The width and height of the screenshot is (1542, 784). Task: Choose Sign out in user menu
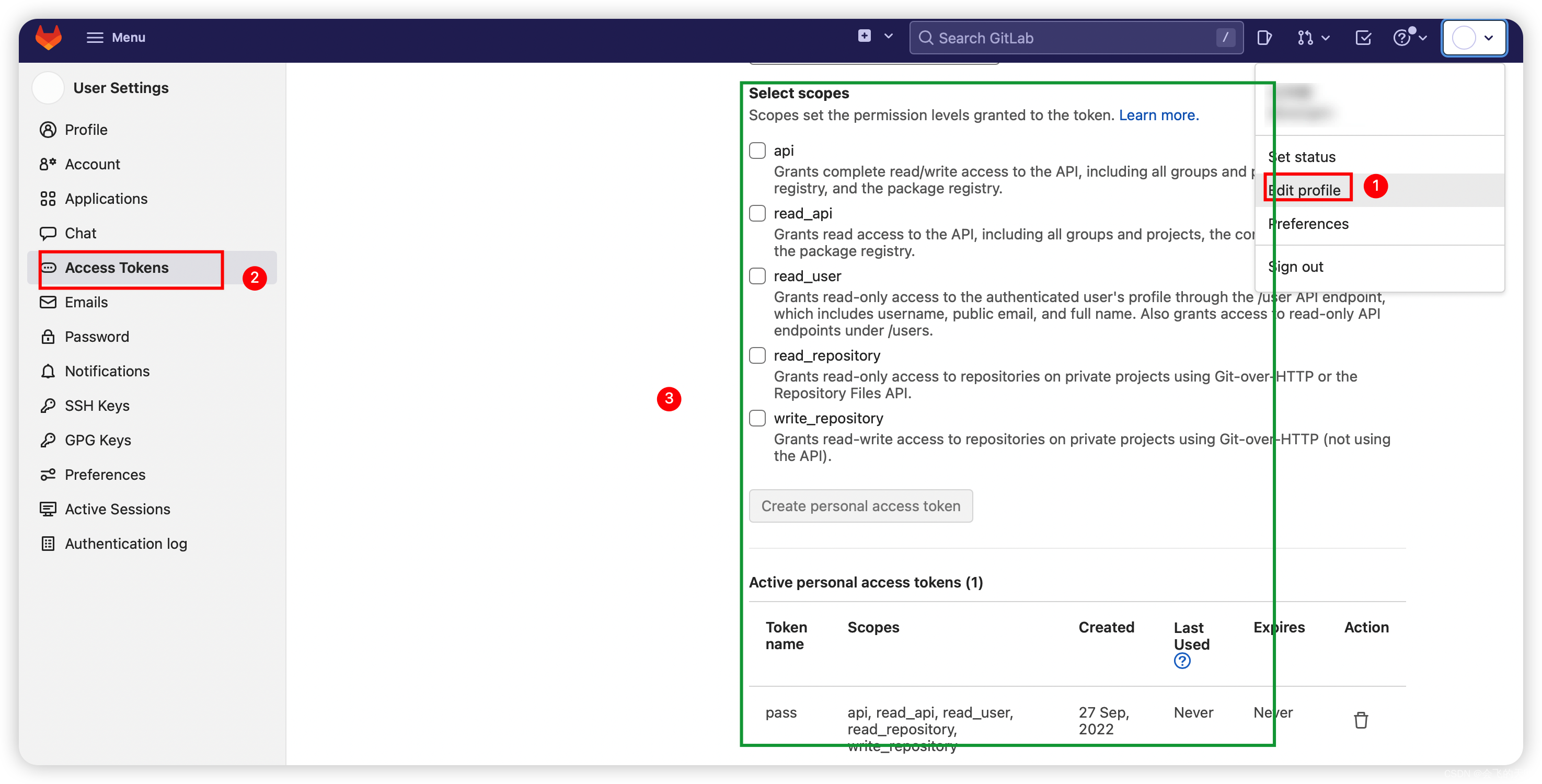point(1295,267)
